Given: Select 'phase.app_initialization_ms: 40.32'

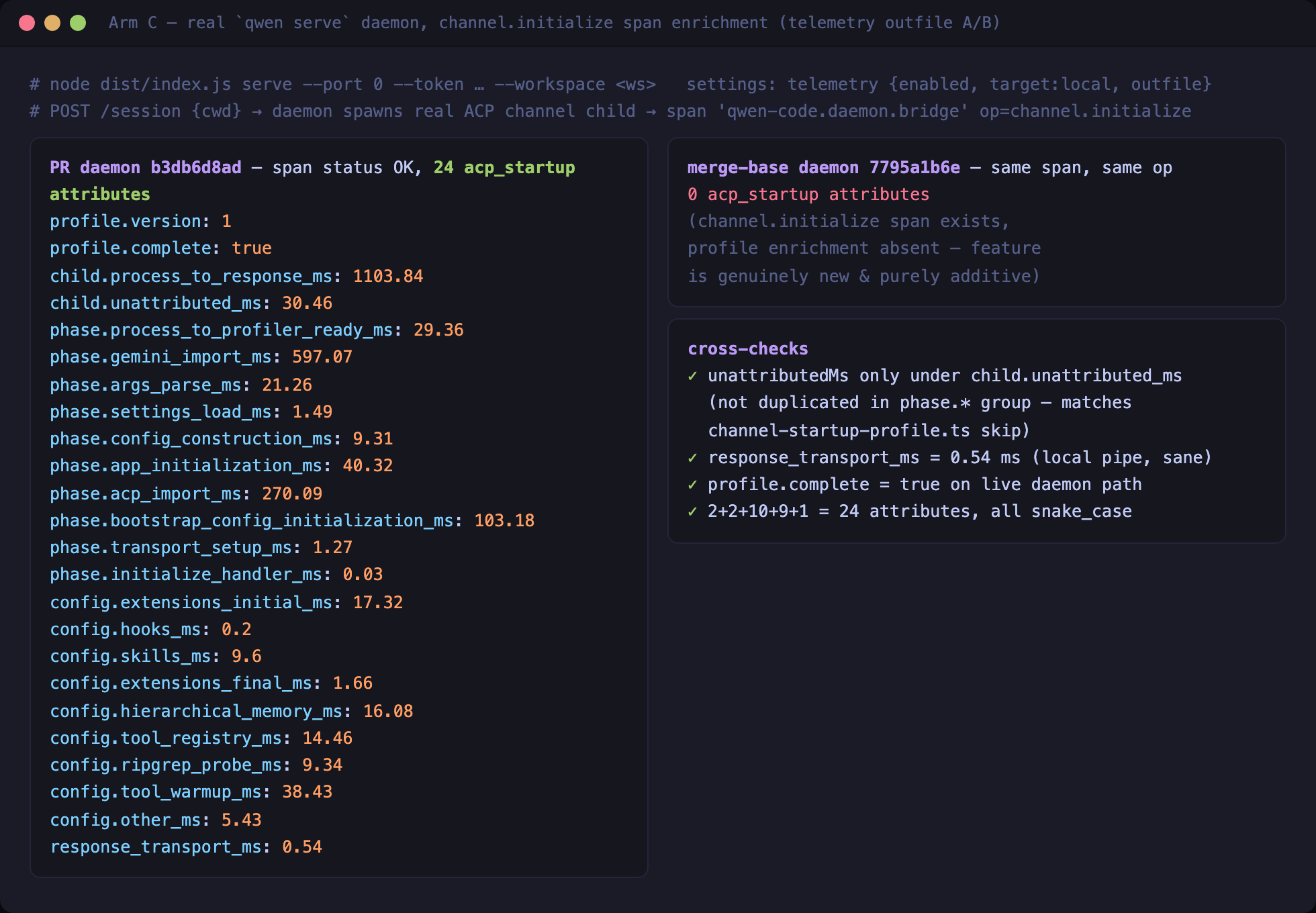Looking at the screenshot, I should coord(222,466).
